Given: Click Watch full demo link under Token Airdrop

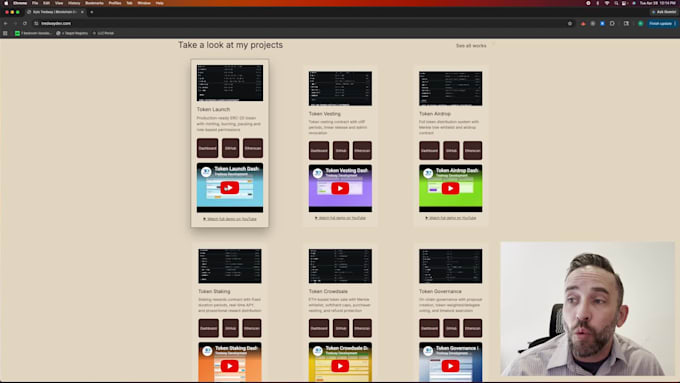Looking at the screenshot, I should pos(451,218).
